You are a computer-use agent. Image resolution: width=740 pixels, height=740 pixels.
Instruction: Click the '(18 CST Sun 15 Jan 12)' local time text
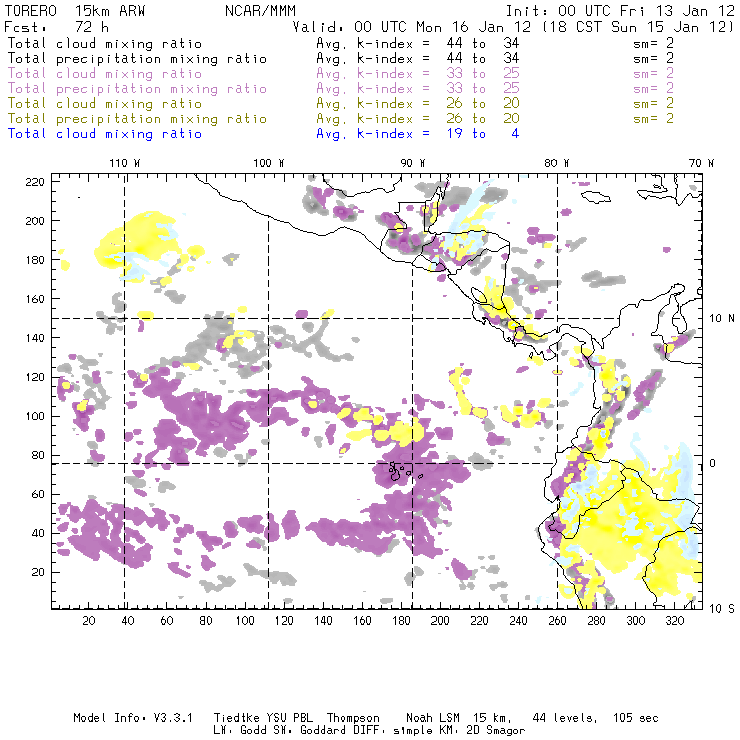[x=638, y=27]
